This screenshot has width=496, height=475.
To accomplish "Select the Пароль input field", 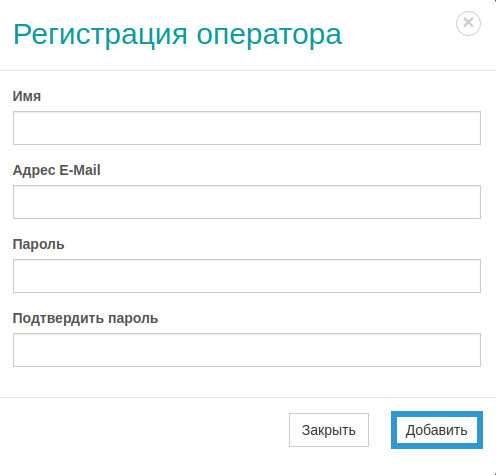I will (x=247, y=276).
